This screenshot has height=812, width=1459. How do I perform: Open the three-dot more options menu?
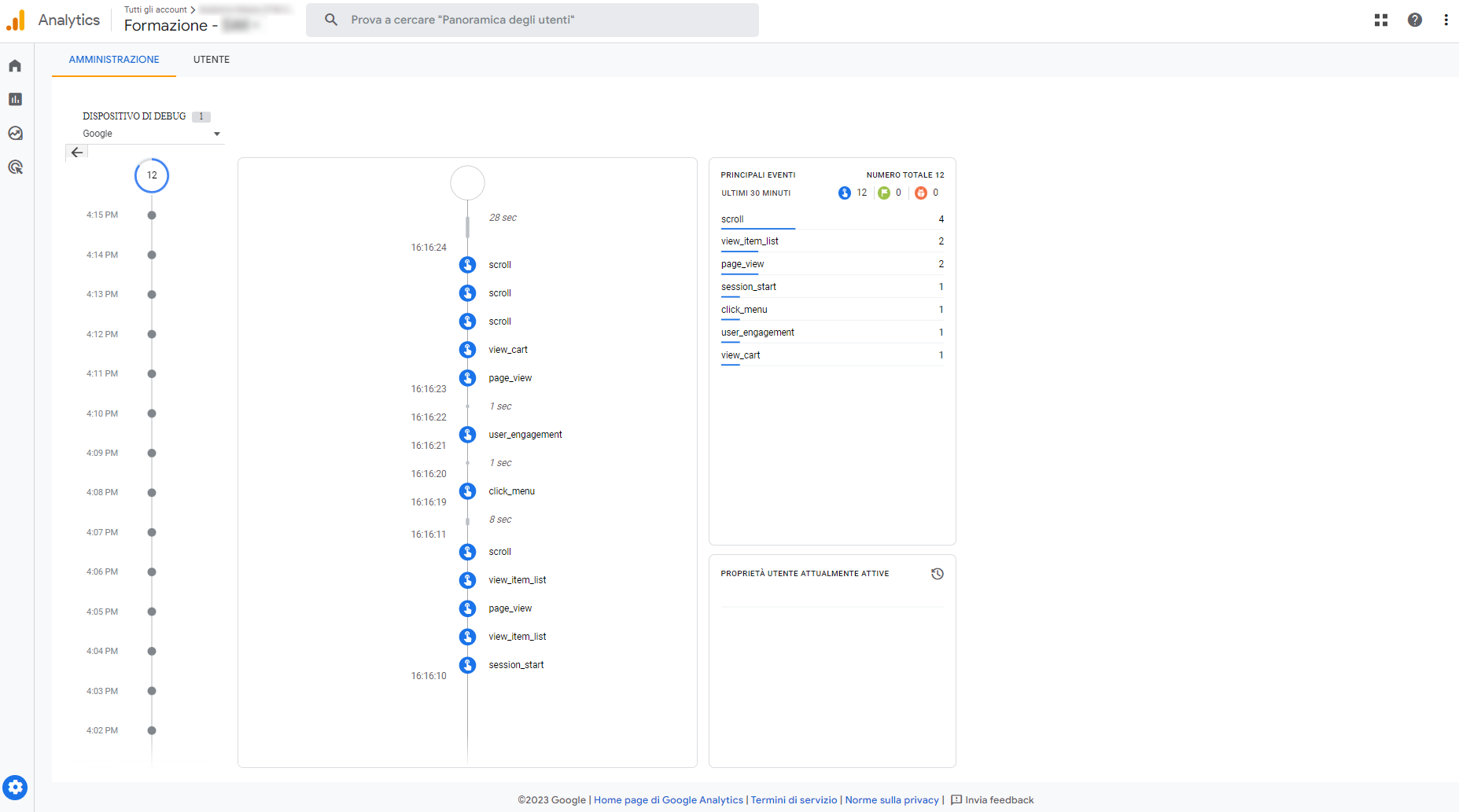(x=1446, y=20)
